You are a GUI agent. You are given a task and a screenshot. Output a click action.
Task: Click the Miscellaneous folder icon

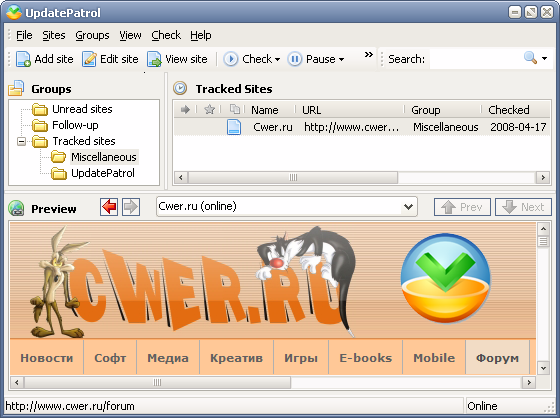point(58,157)
